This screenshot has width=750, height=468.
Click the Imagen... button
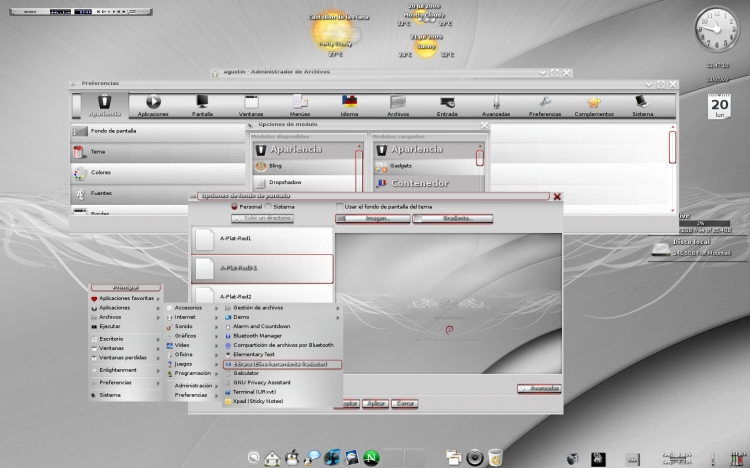(373, 219)
